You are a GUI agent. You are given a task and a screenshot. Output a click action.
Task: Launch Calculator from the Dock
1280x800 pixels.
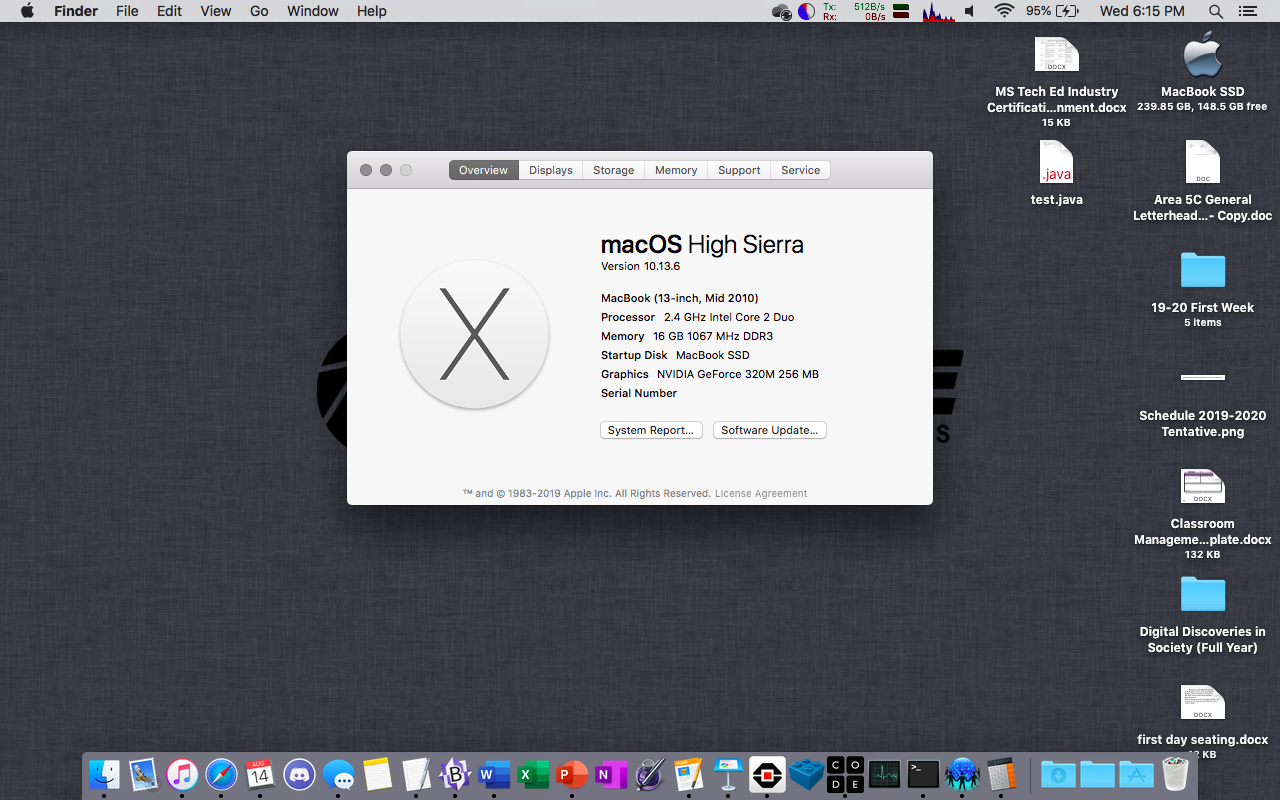pyautogui.click(x=1001, y=774)
